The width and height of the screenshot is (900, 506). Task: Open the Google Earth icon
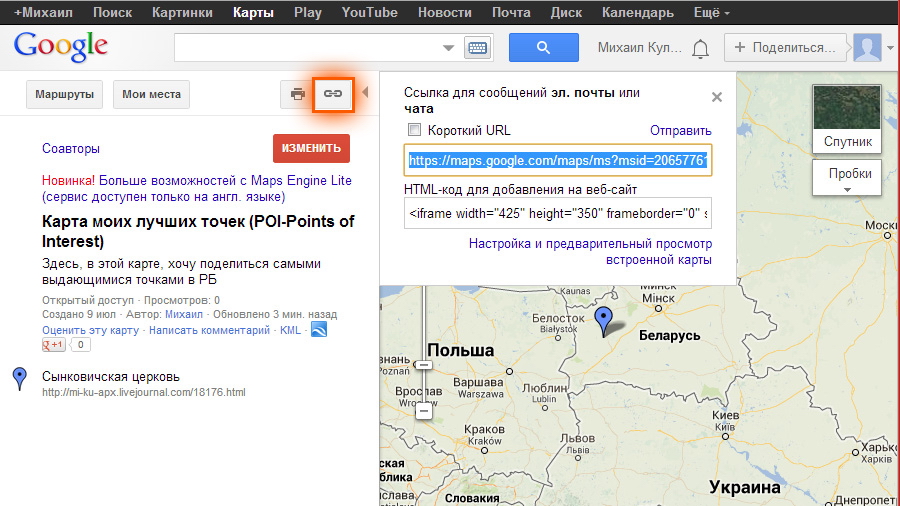click(319, 329)
